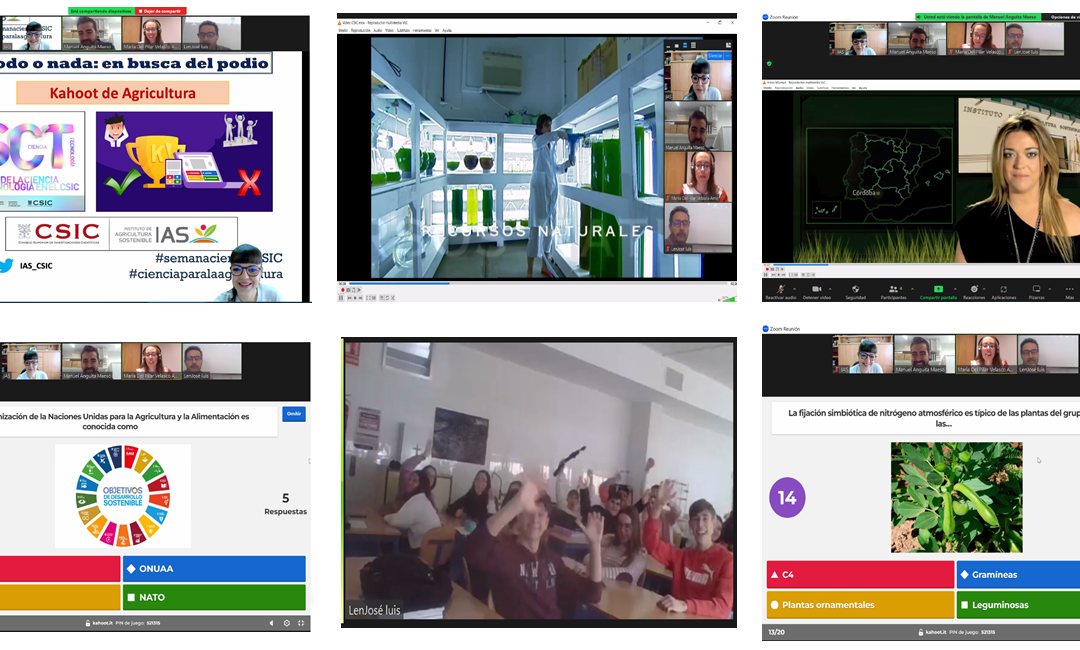Click the minimize icon on the floating Zoom video panel
The width and height of the screenshot is (1080, 650).
pos(668,47)
